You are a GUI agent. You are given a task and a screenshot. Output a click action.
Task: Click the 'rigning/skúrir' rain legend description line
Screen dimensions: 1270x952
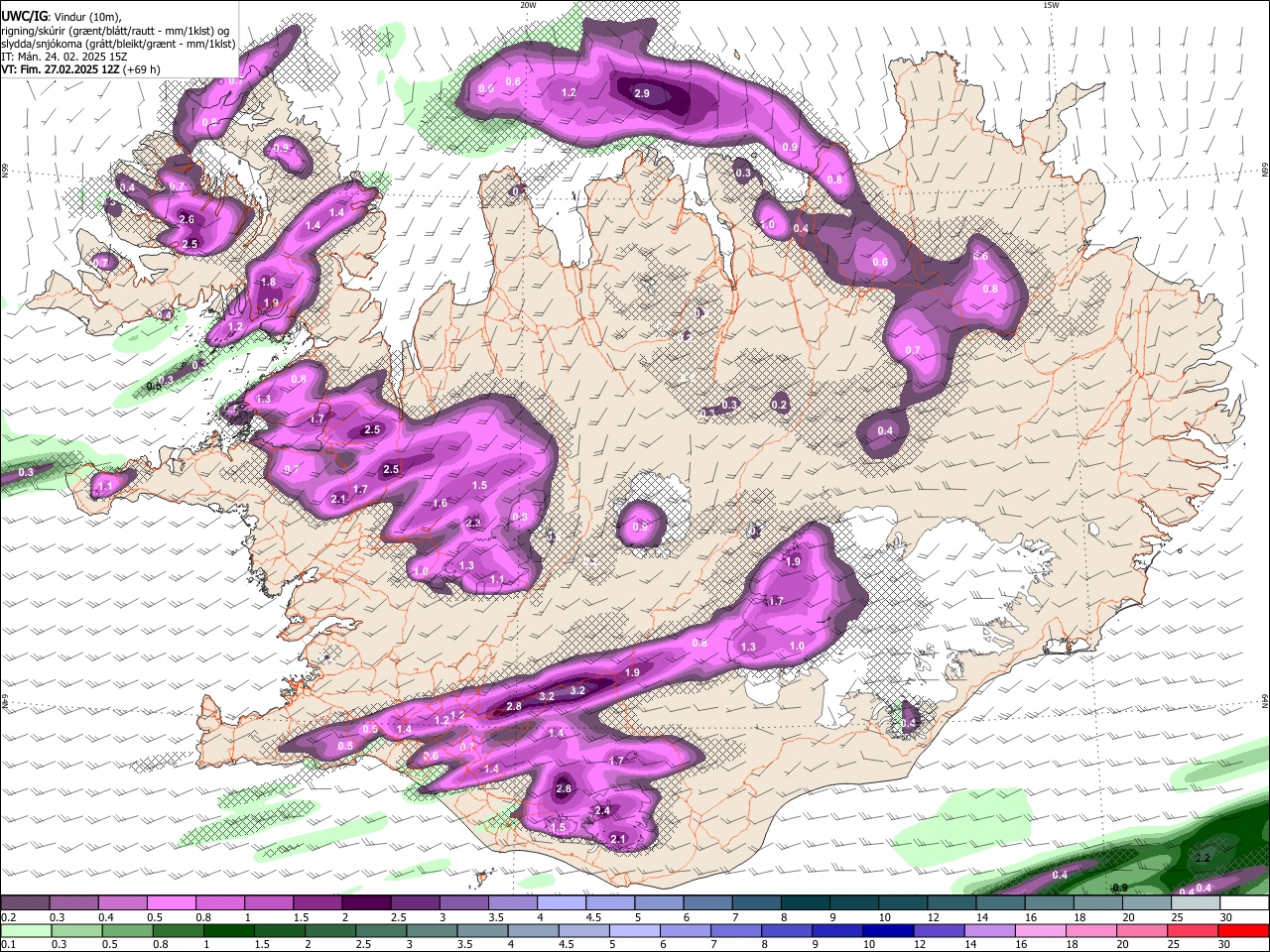[114, 31]
